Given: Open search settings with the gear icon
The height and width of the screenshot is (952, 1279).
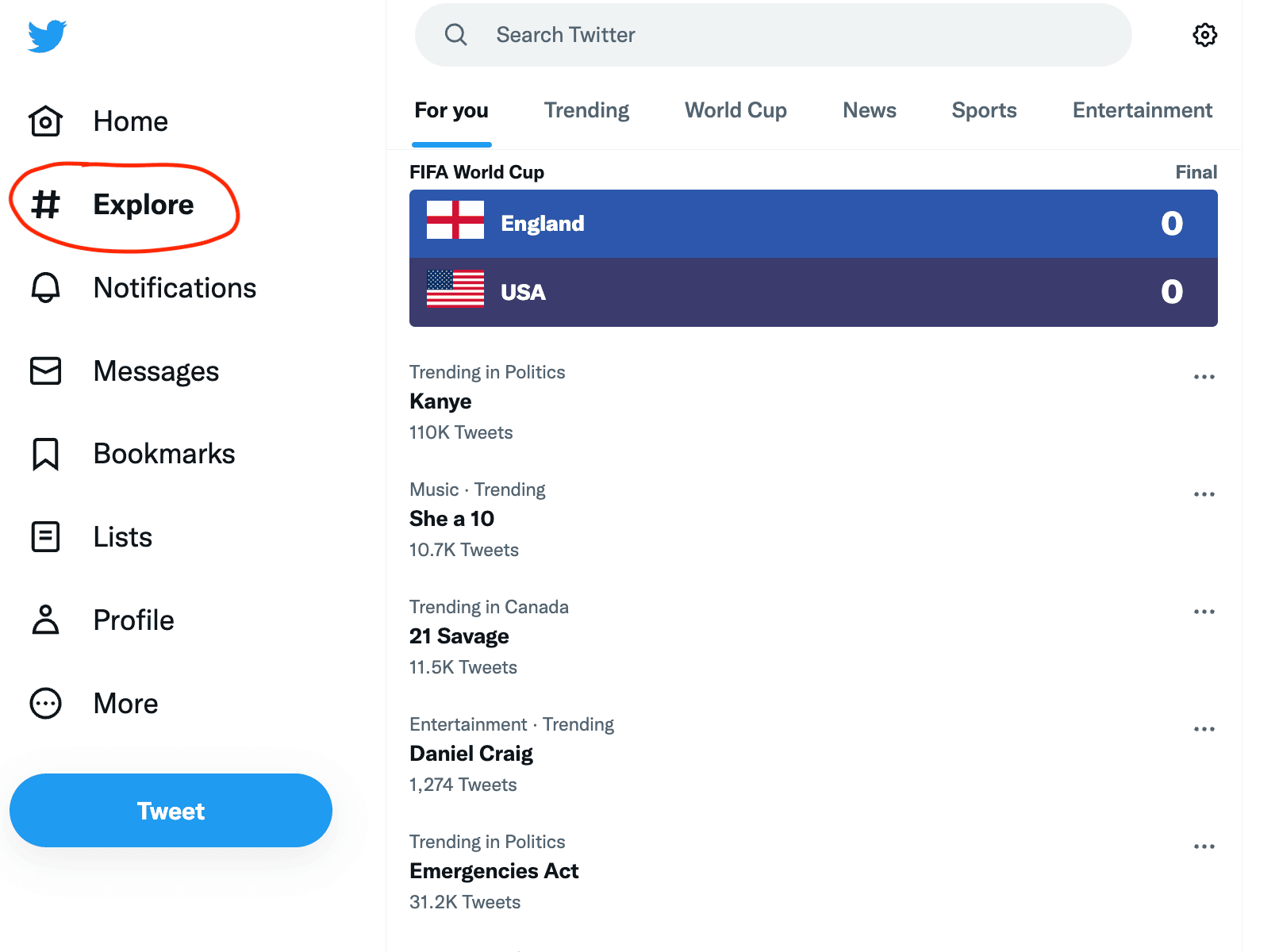Looking at the screenshot, I should [1204, 34].
